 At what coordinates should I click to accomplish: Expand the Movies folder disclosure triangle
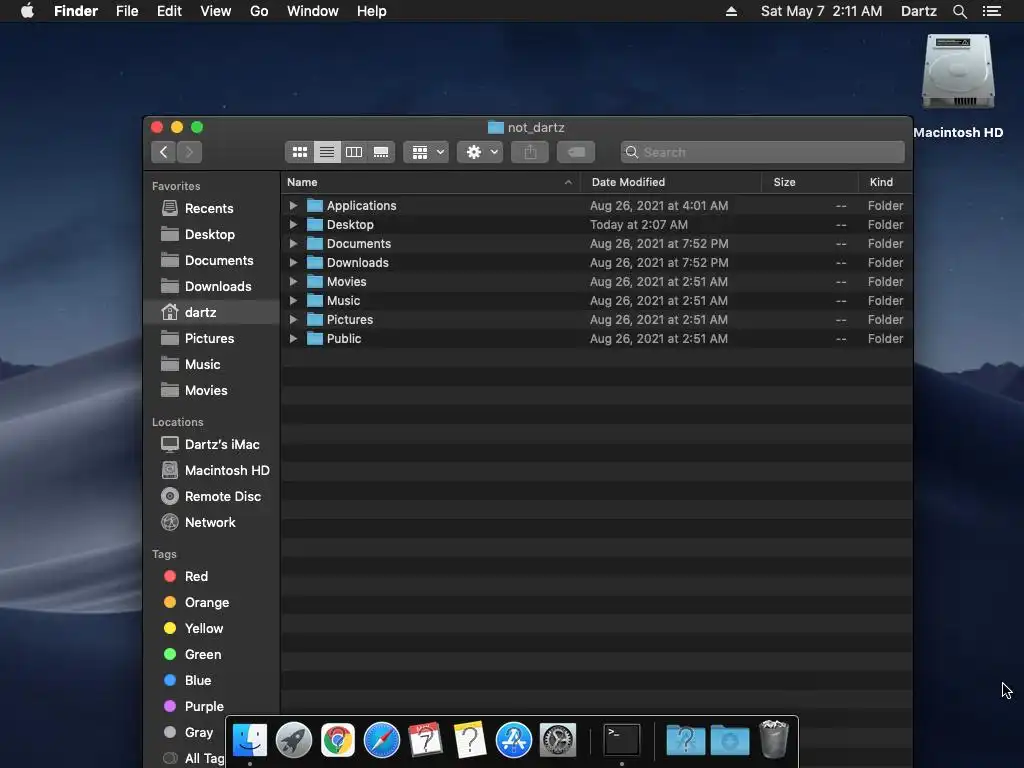(x=293, y=281)
